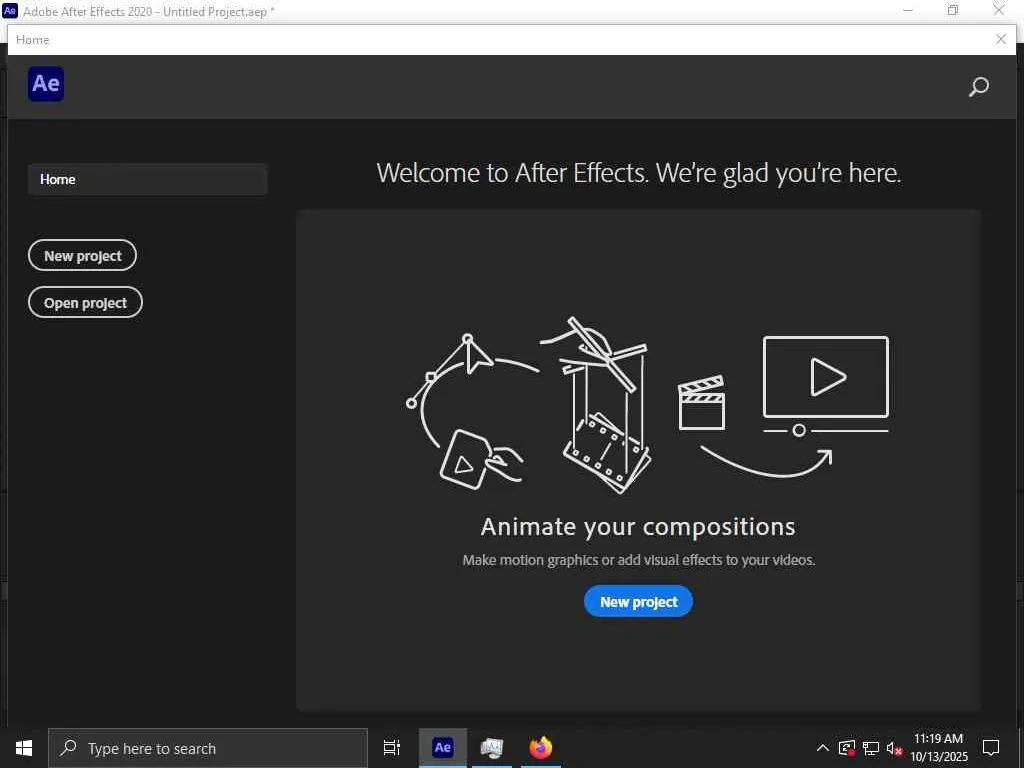The height and width of the screenshot is (768, 1024).
Task: Close the Home window
Action: [x=1000, y=39]
